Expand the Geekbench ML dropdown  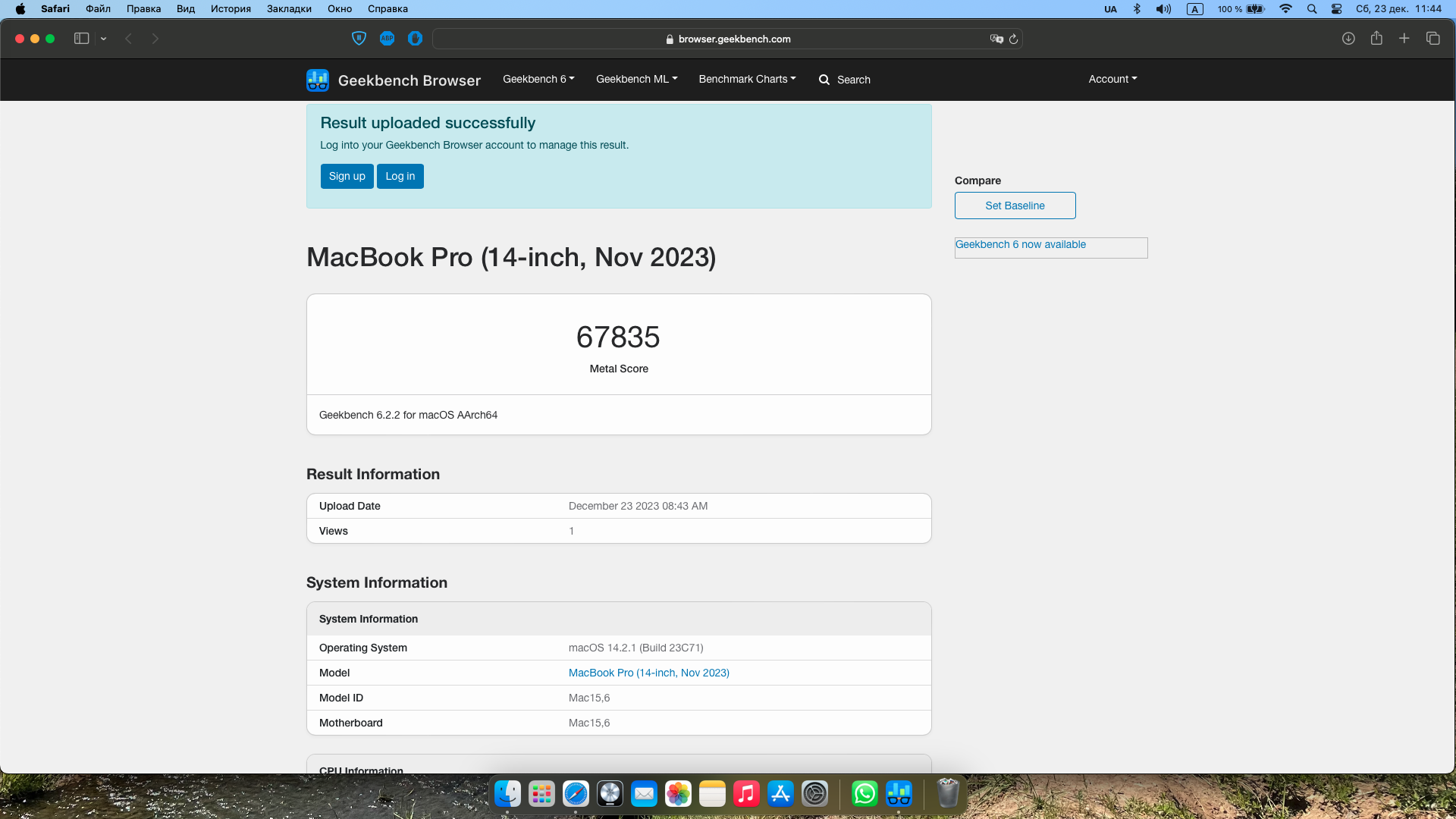coord(636,79)
